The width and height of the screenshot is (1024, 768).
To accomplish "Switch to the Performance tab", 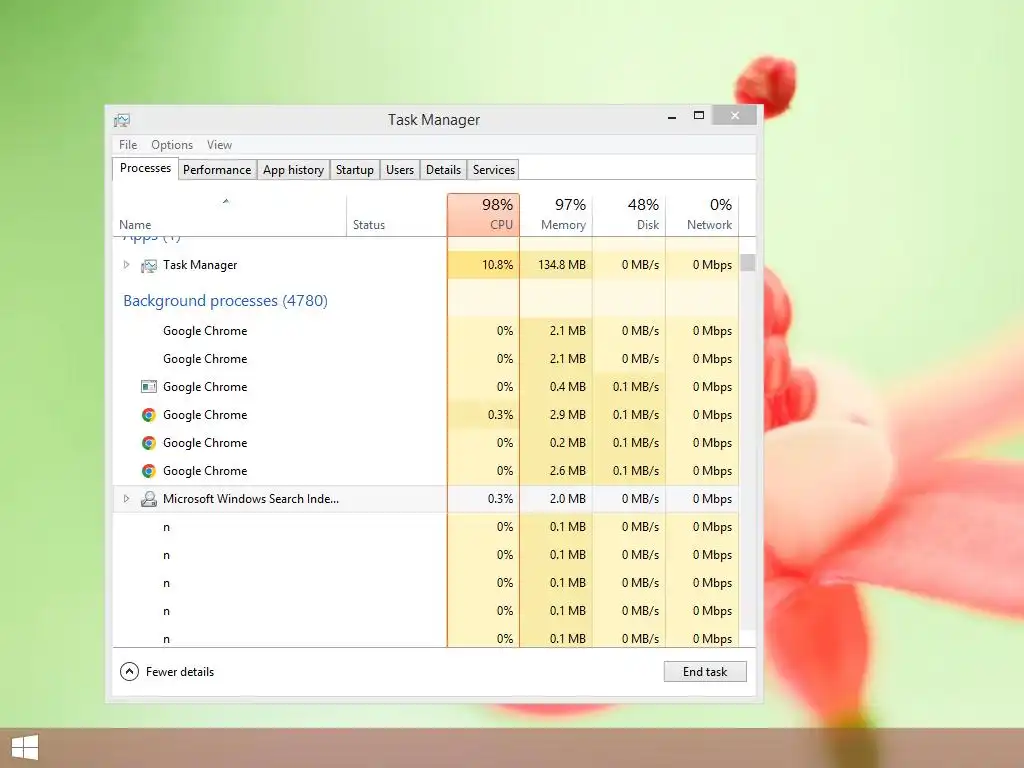I will [x=217, y=170].
